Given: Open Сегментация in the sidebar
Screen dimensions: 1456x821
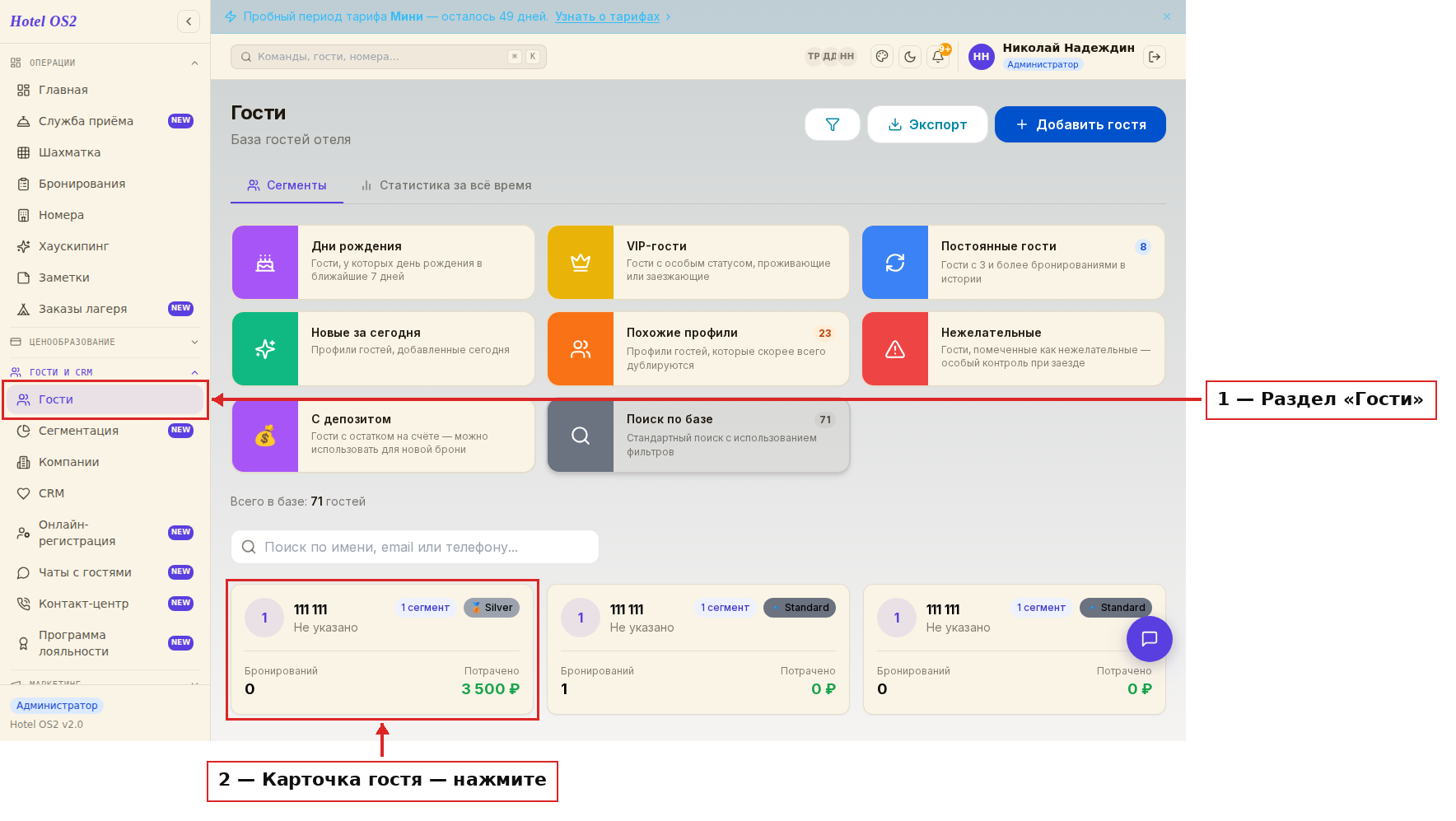Looking at the screenshot, I should 105,431.
